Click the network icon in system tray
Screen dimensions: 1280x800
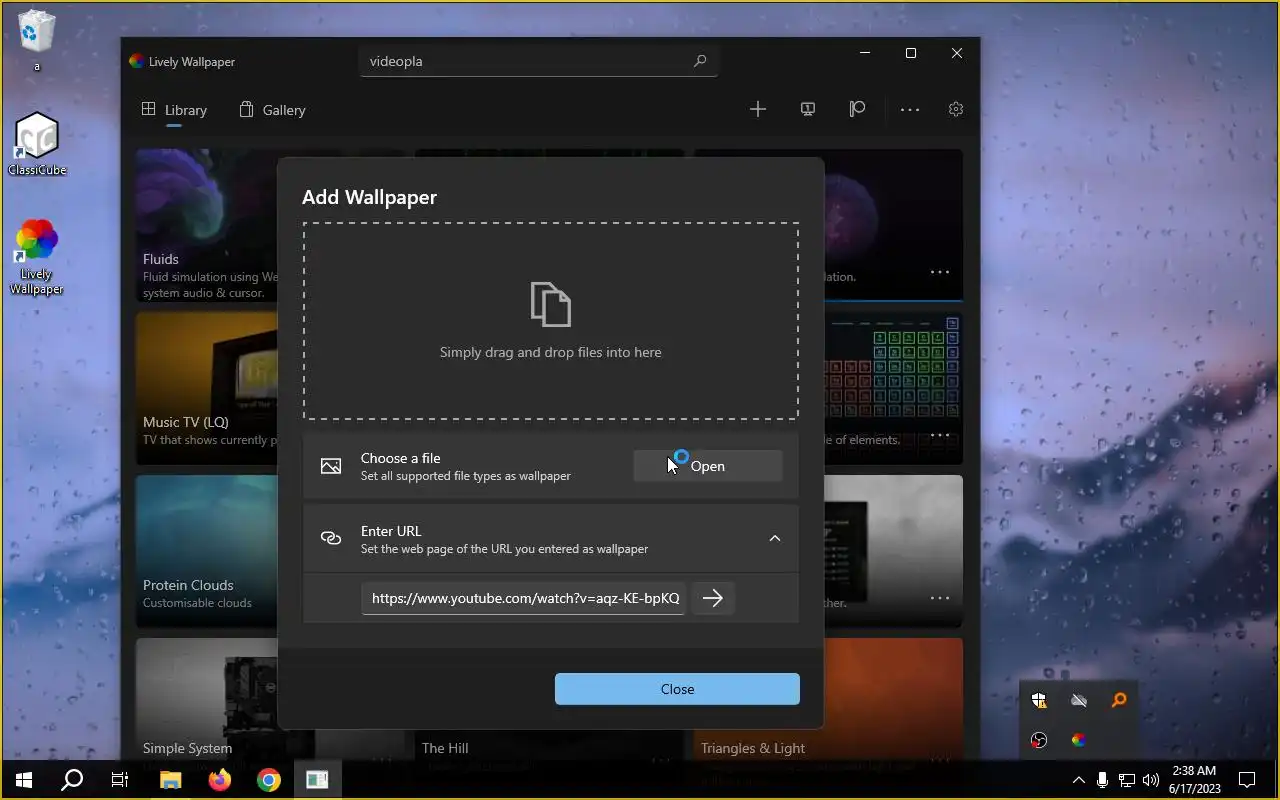coord(1126,780)
